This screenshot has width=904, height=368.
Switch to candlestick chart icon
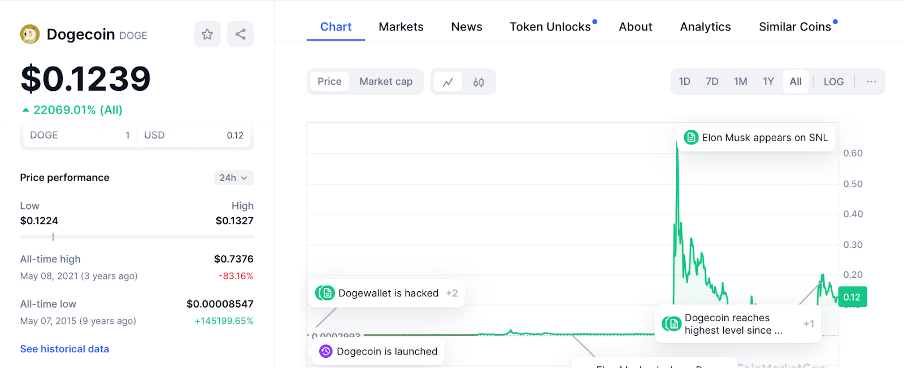(x=479, y=82)
